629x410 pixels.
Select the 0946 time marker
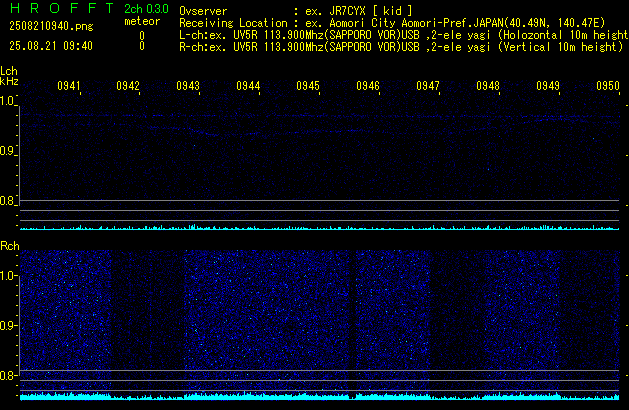(x=368, y=86)
